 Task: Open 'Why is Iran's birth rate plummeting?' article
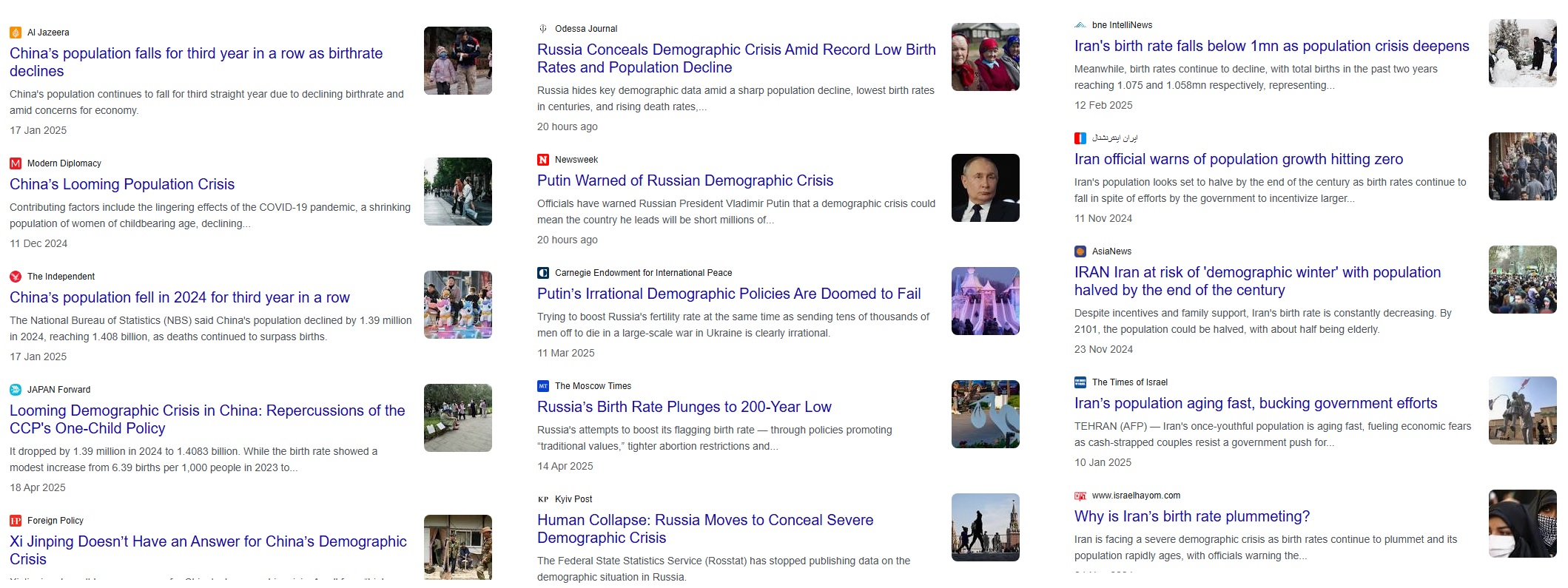click(x=1192, y=516)
